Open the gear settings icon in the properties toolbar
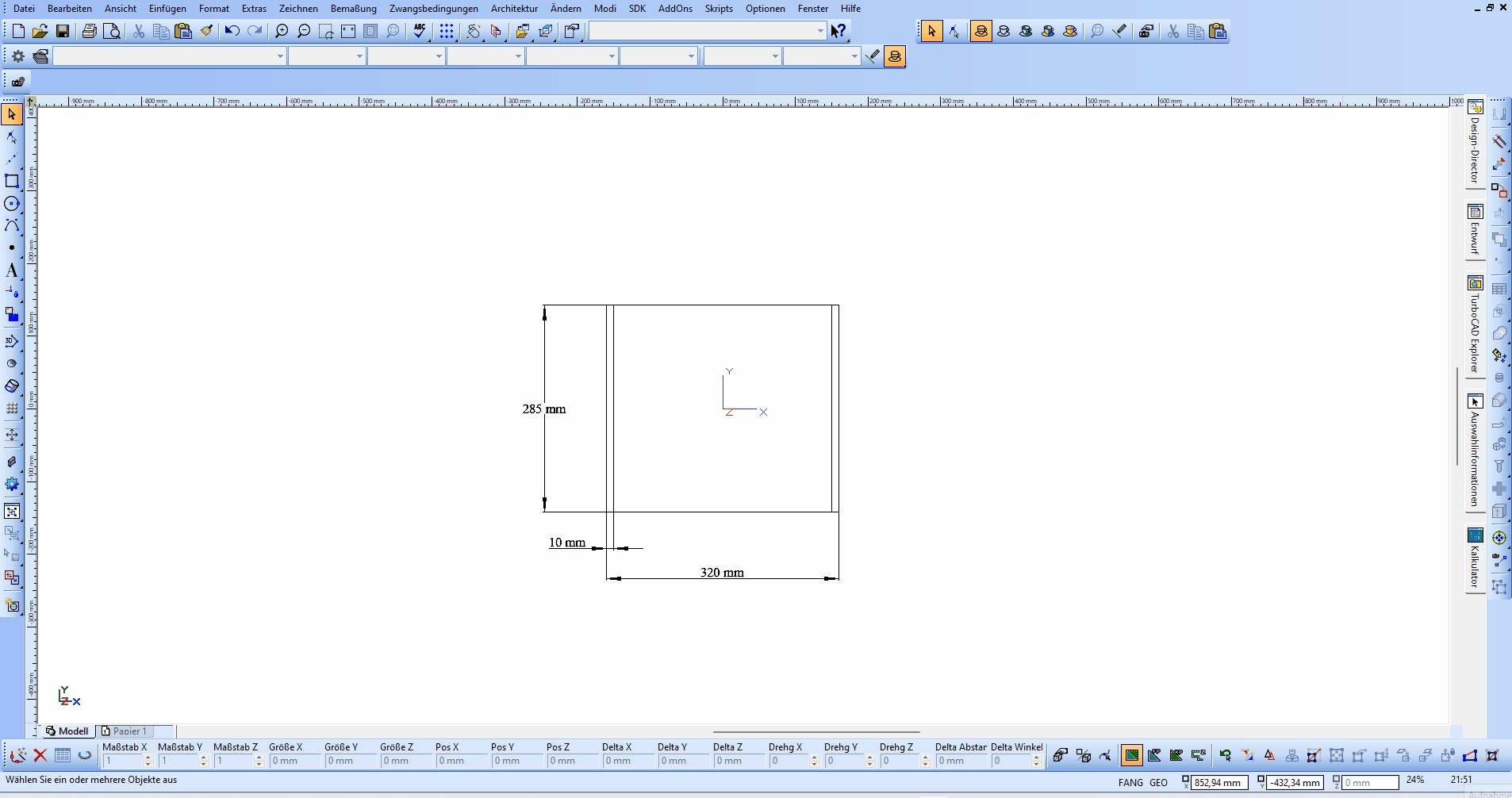 click(x=18, y=56)
